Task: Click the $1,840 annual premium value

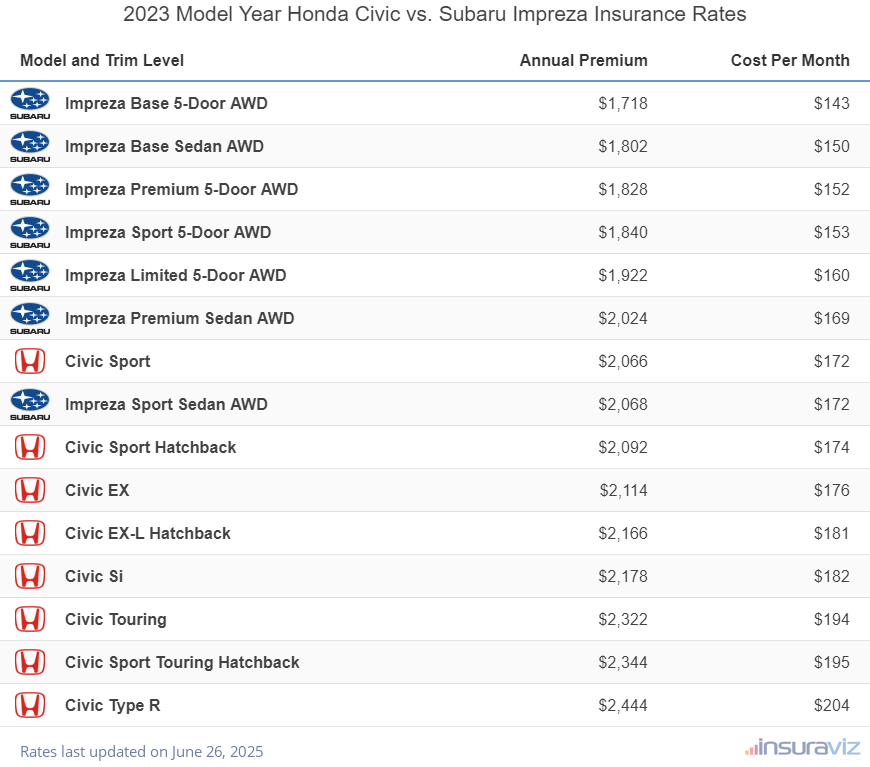Action: point(623,233)
